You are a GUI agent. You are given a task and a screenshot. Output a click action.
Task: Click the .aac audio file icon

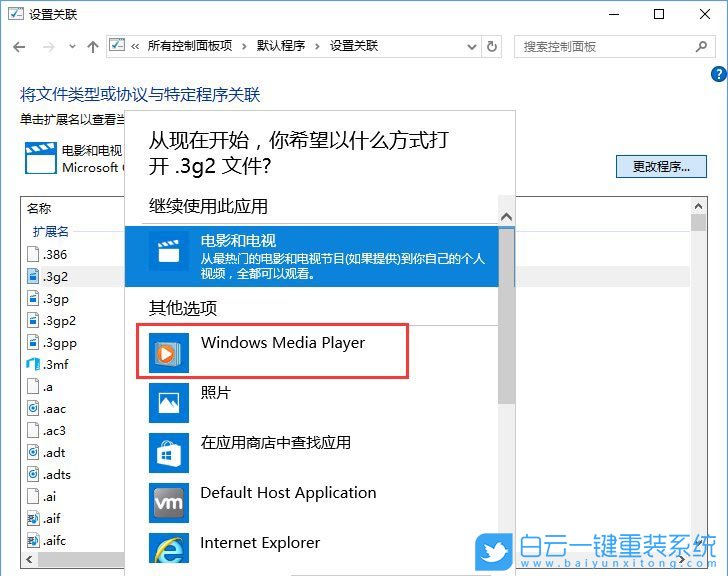click(32, 408)
